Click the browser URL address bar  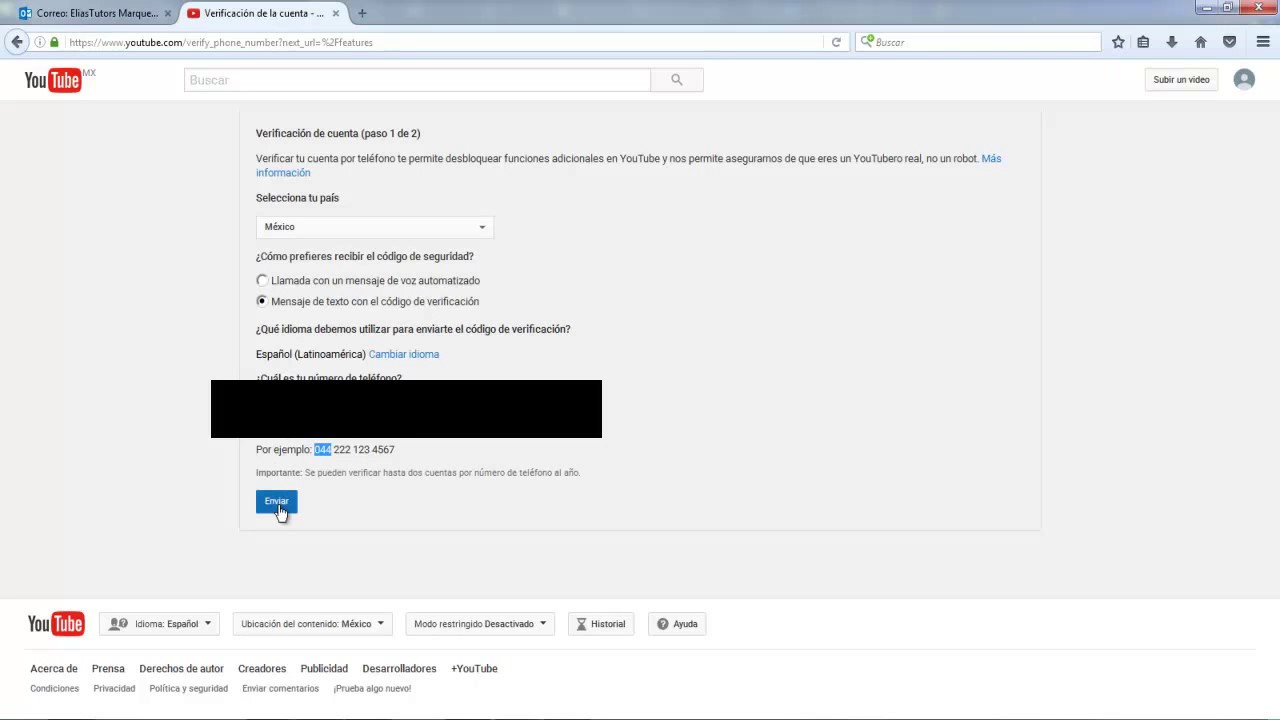(x=440, y=42)
